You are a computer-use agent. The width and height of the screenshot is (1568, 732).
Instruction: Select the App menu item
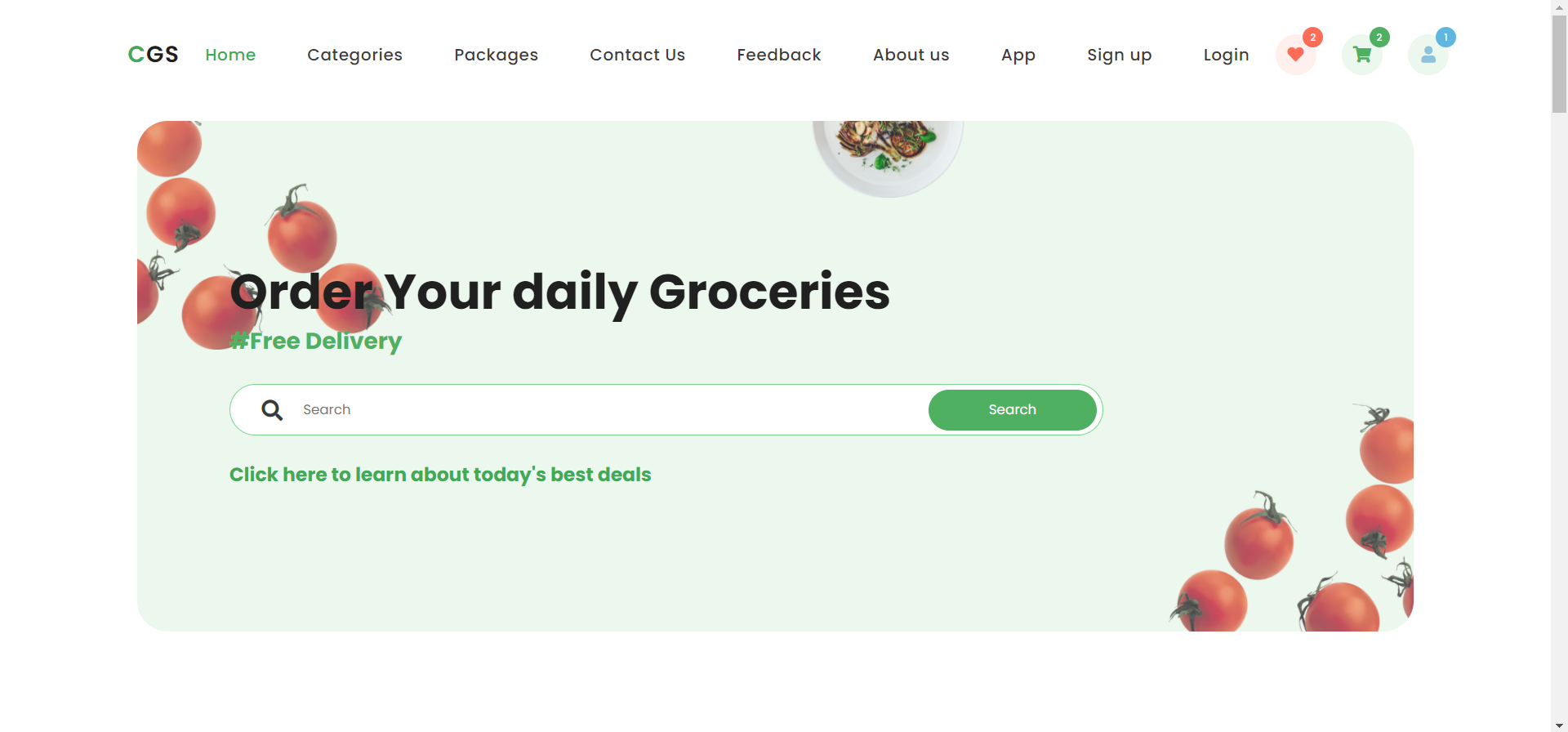pos(1018,55)
